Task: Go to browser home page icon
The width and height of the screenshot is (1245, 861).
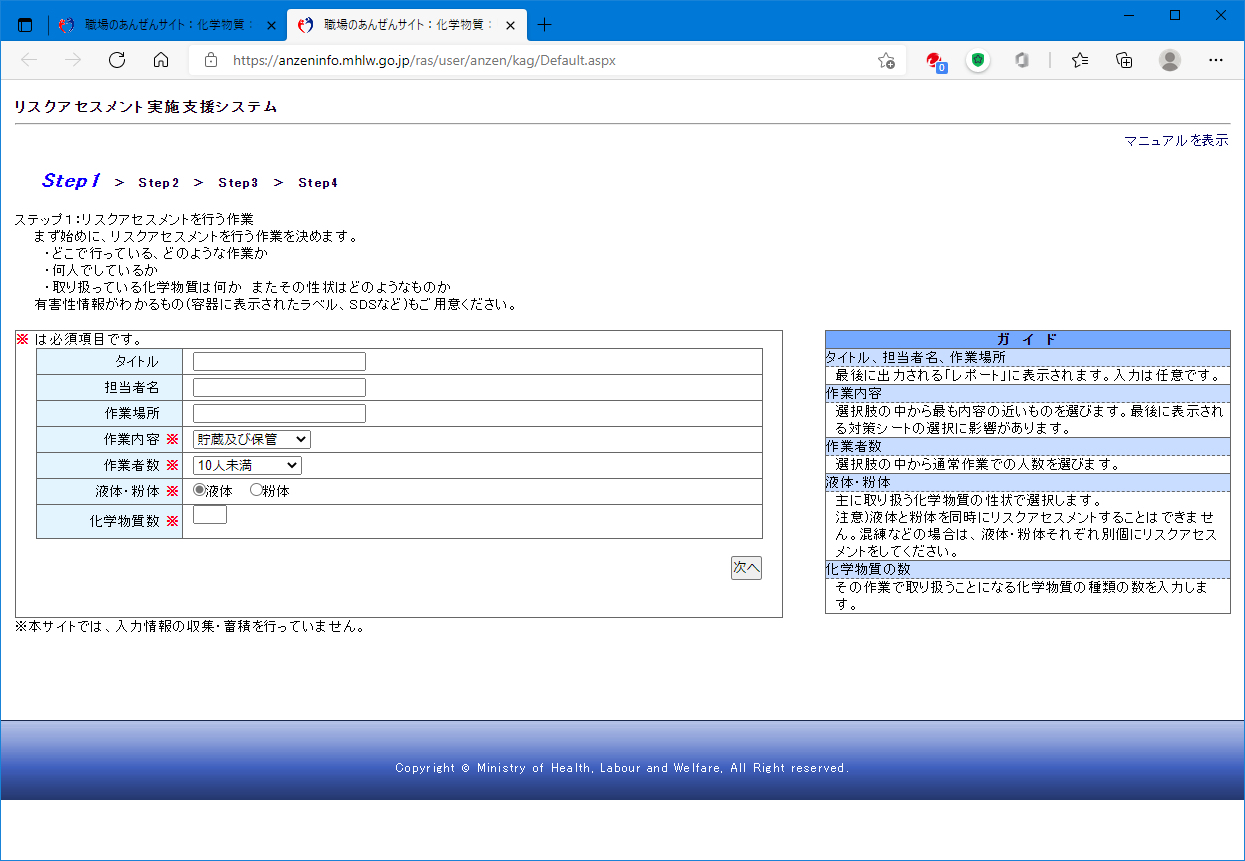Action: click(161, 60)
